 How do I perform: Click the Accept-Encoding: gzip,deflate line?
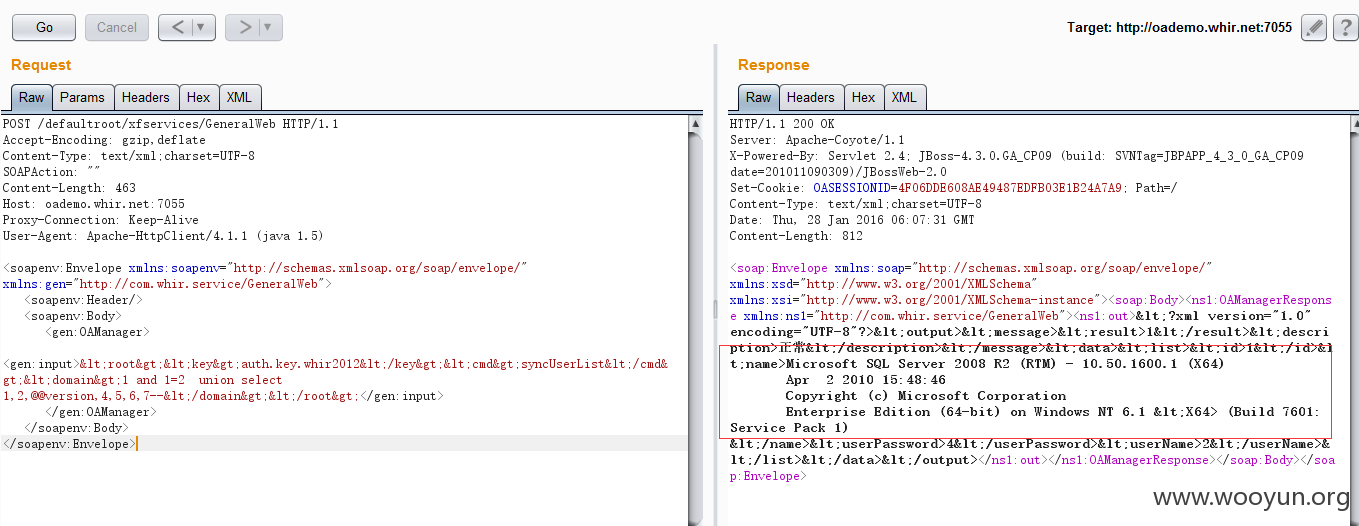[104, 140]
